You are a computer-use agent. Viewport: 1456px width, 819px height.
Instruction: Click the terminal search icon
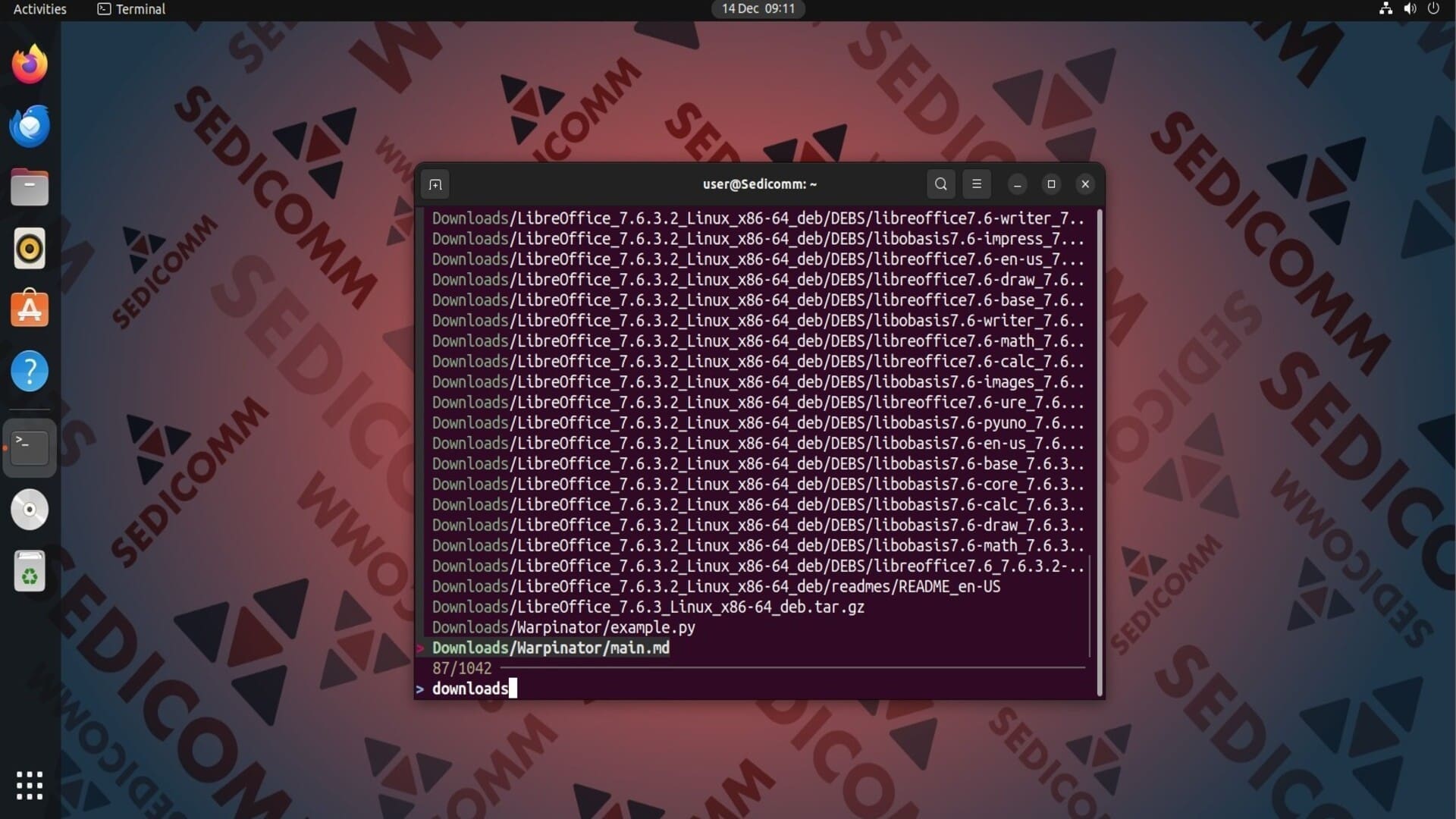940,184
